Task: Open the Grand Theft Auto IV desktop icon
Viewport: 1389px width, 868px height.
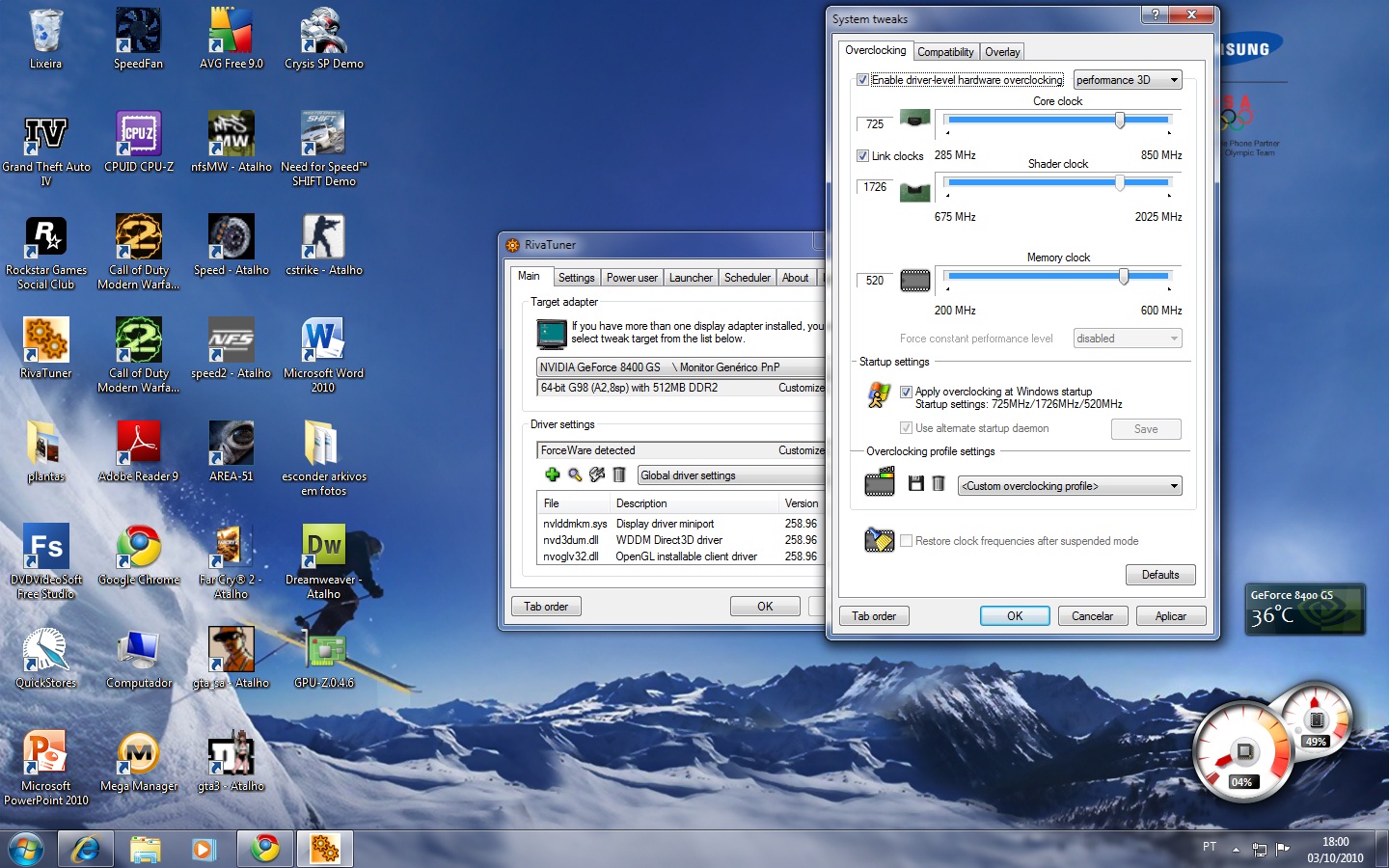Action: click(x=45, y=149)
